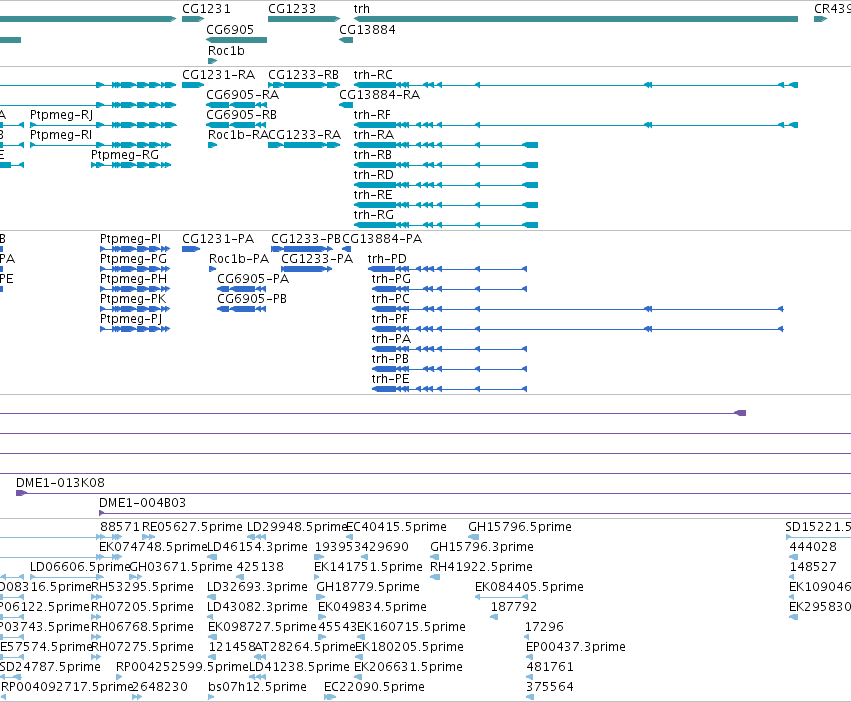This screenshot has width=851, height=702.
Task: Click CG1233-RA transcript label
Action: point(304,135)
